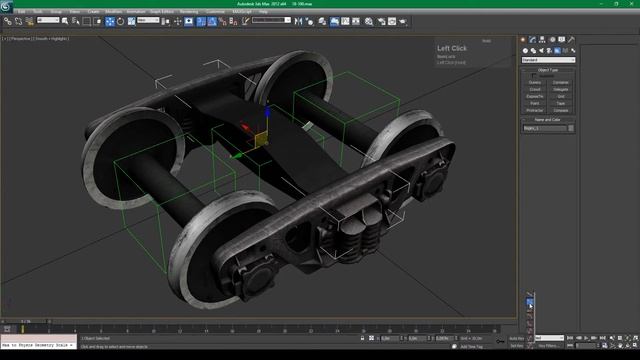This screenshot has width=640, height=360.
Task: Toggle the AutoGrid checkbox
Action: coord(534,76)
